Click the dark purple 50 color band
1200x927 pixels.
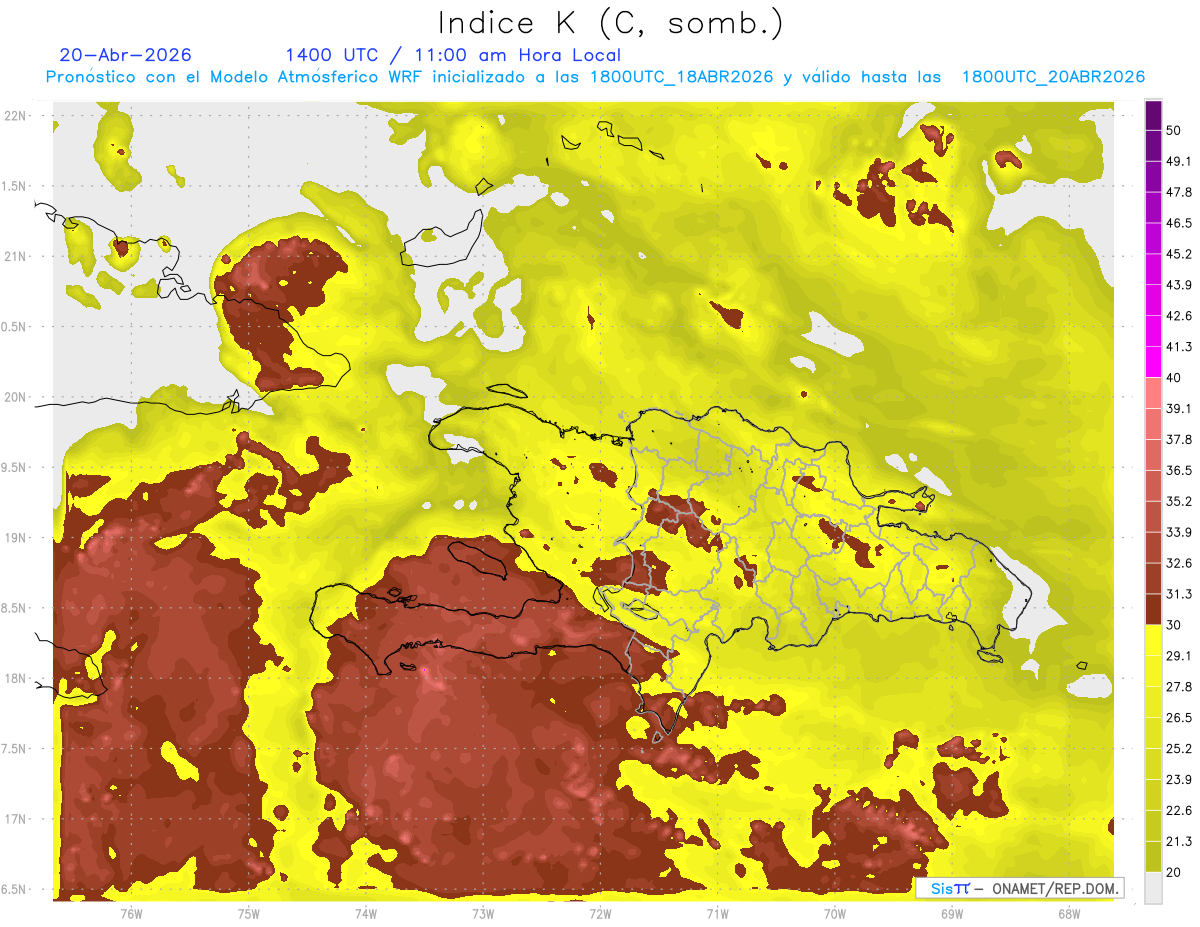(x=1153, y=116)
